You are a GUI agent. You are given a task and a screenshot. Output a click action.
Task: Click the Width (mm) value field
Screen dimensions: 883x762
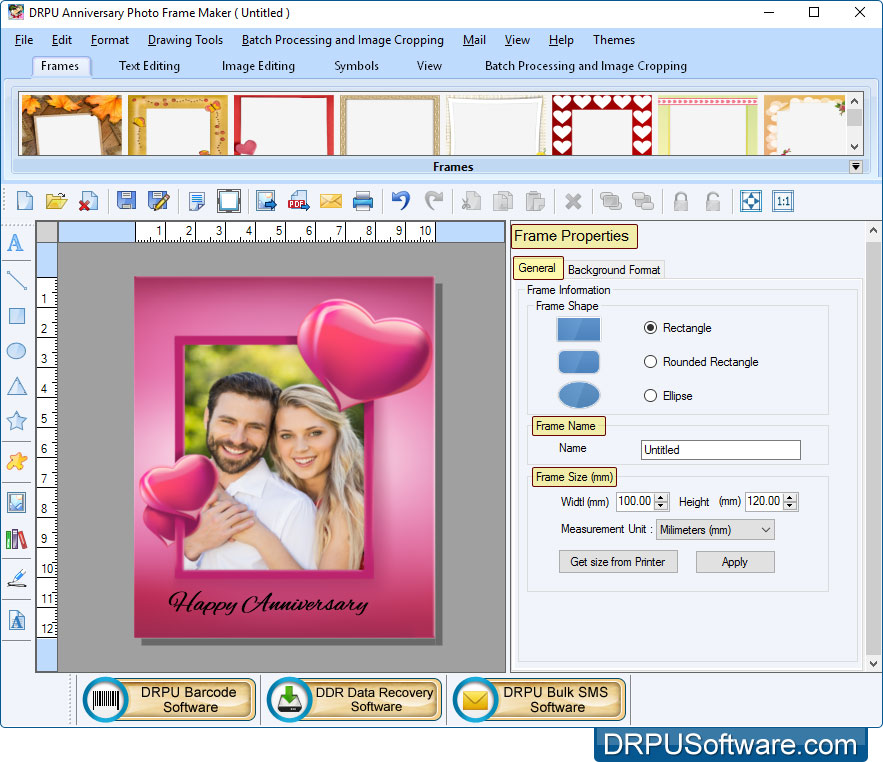[x=636, y=501]
